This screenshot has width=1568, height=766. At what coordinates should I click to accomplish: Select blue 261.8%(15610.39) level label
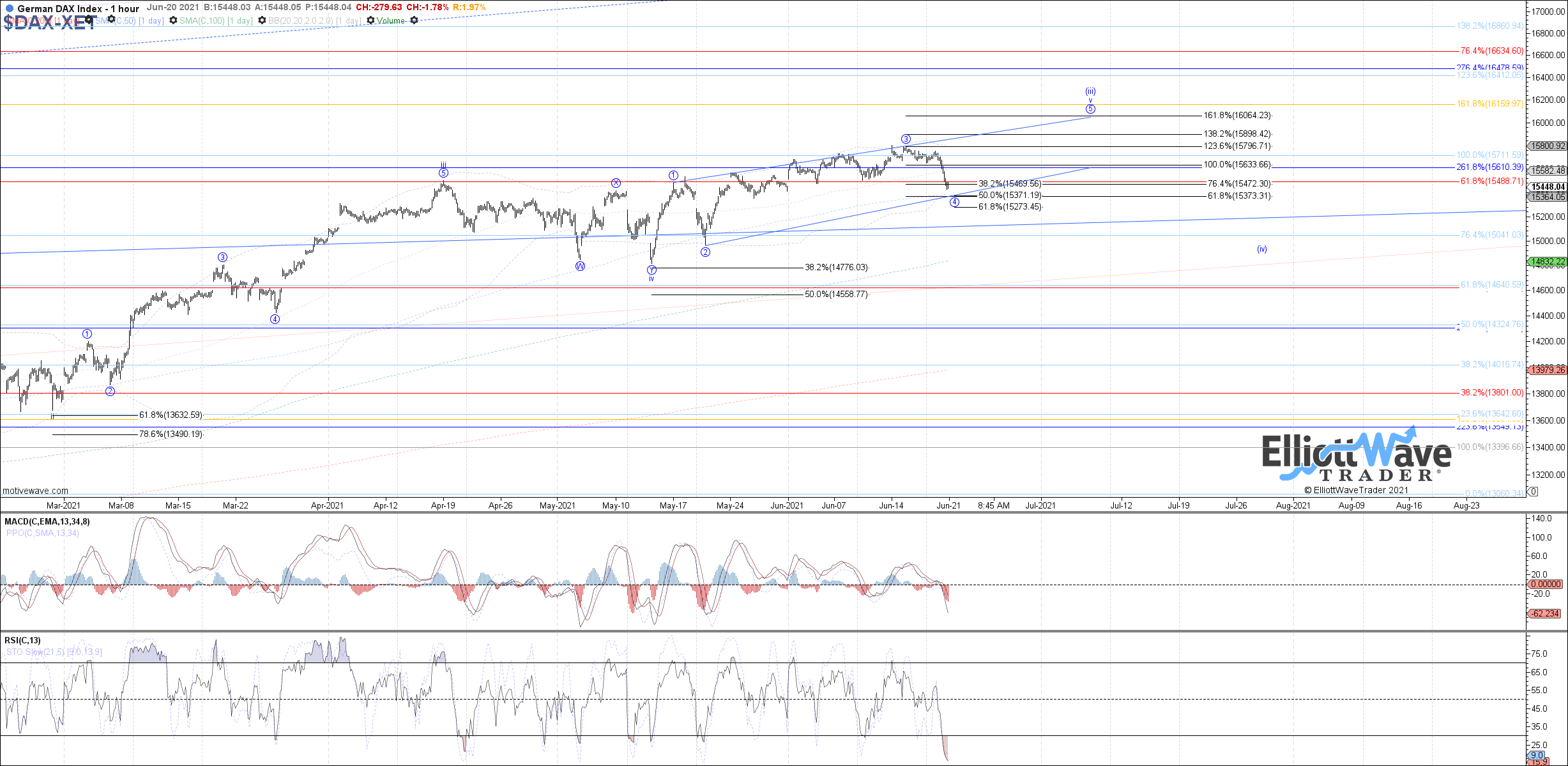pos(1490,167)
